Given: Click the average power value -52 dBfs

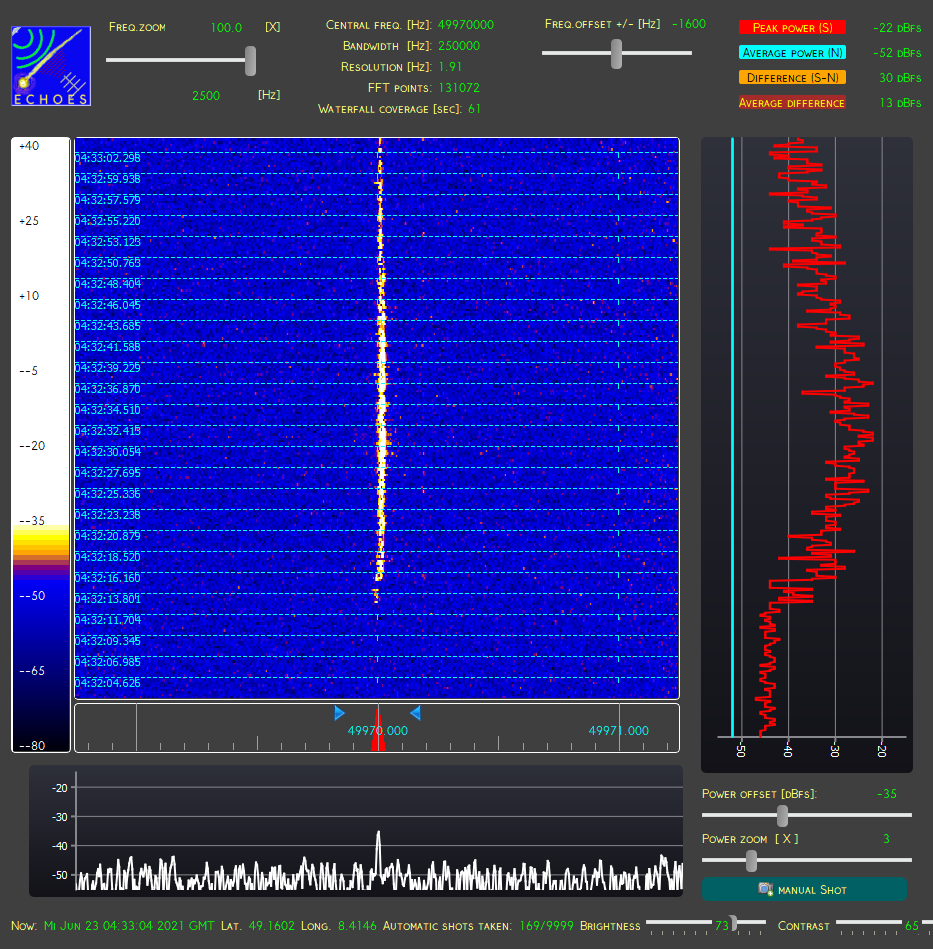Looking at the screenshot, I should tap(897, 53).
